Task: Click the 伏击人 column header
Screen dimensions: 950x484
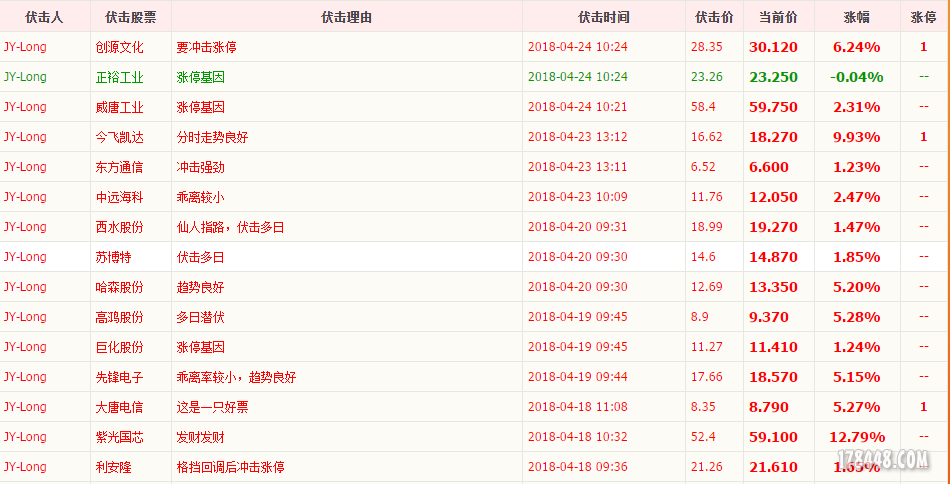Action: click(x=44, y=18)
